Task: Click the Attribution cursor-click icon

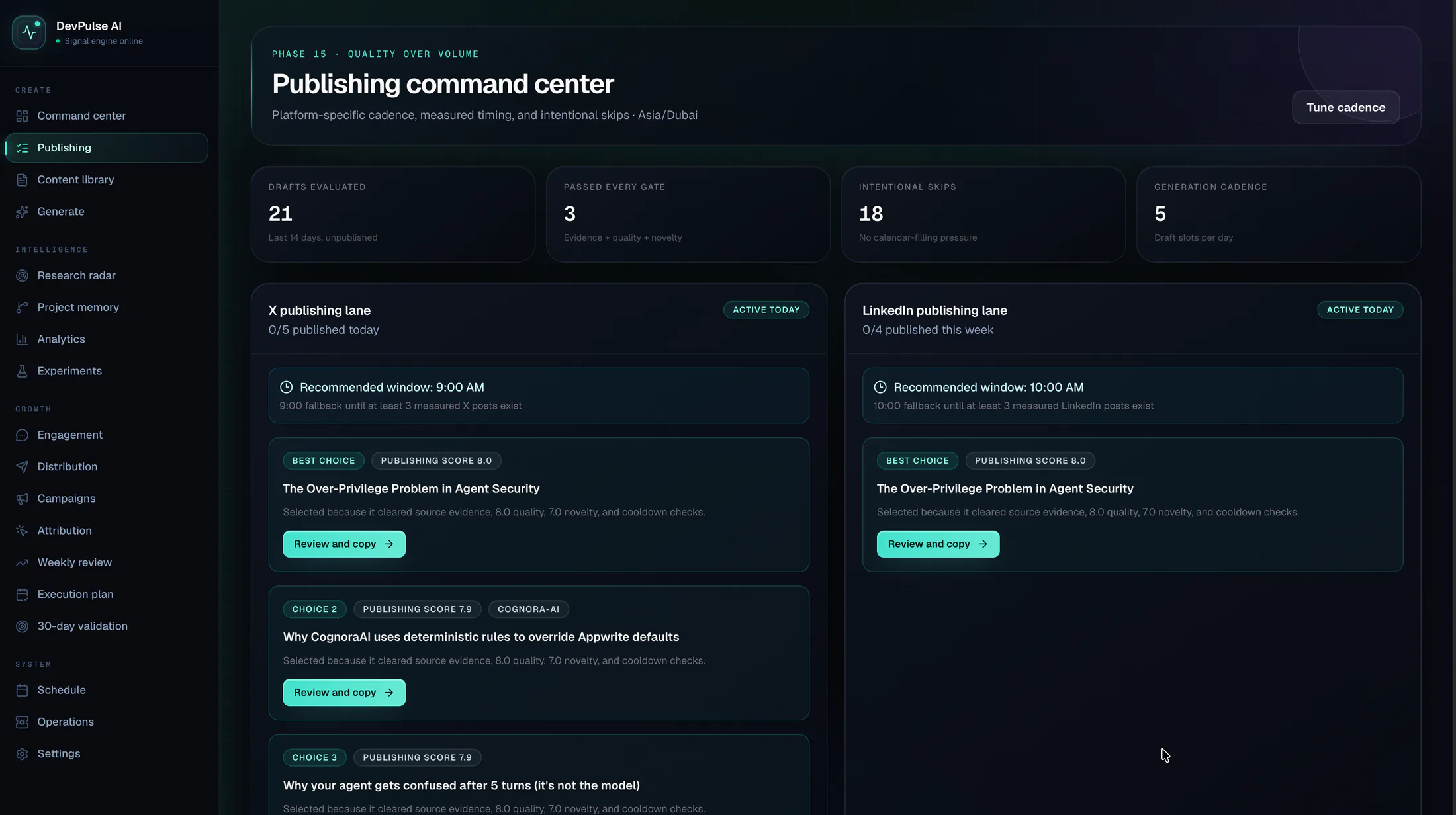Action: point(22,531)
